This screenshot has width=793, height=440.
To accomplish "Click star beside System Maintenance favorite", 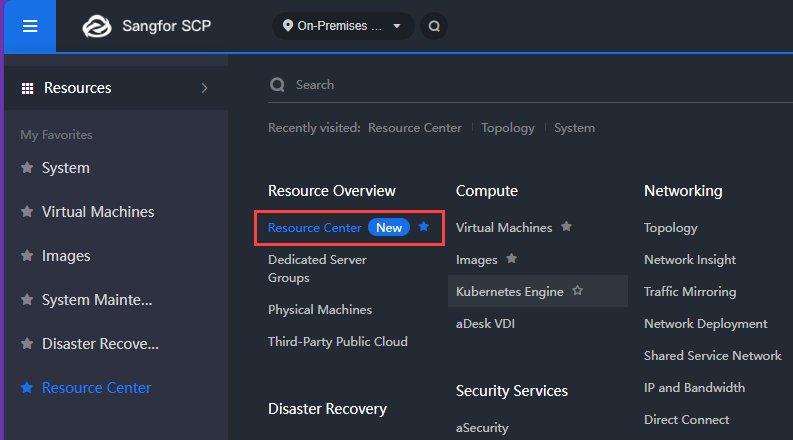I will click(x=27, y=299).
